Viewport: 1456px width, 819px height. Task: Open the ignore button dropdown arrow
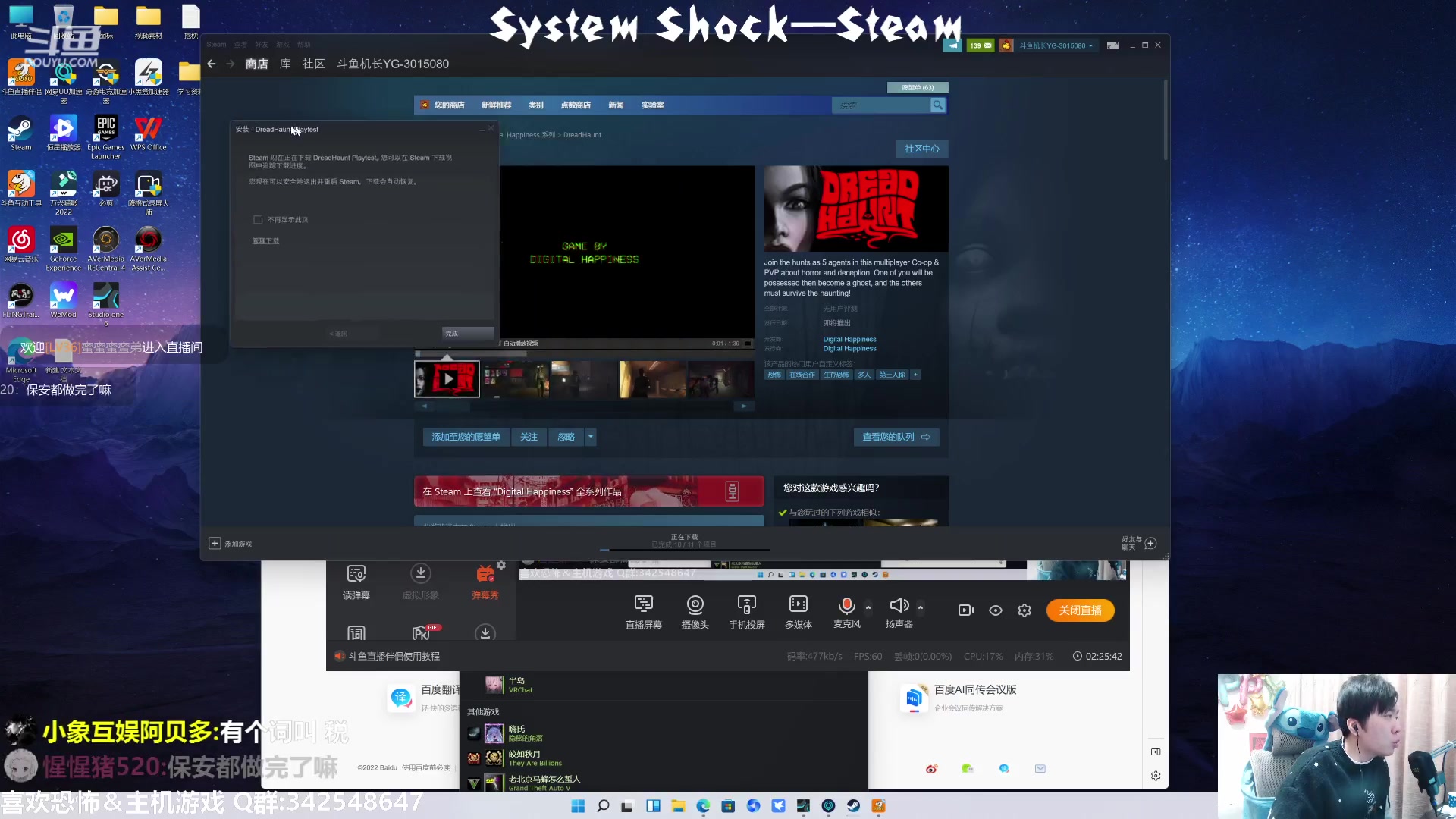[x=591, y=437]
